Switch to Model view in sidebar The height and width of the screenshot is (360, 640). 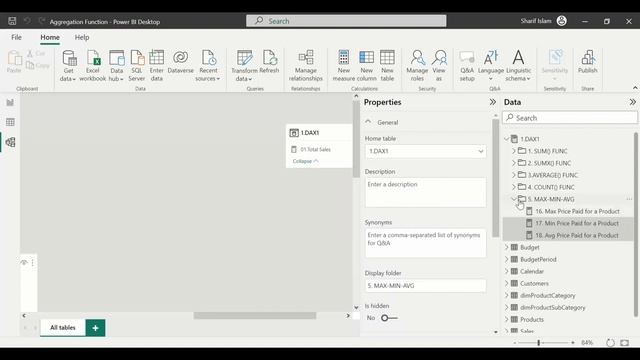pyautogui.click(x=10, y=142)
